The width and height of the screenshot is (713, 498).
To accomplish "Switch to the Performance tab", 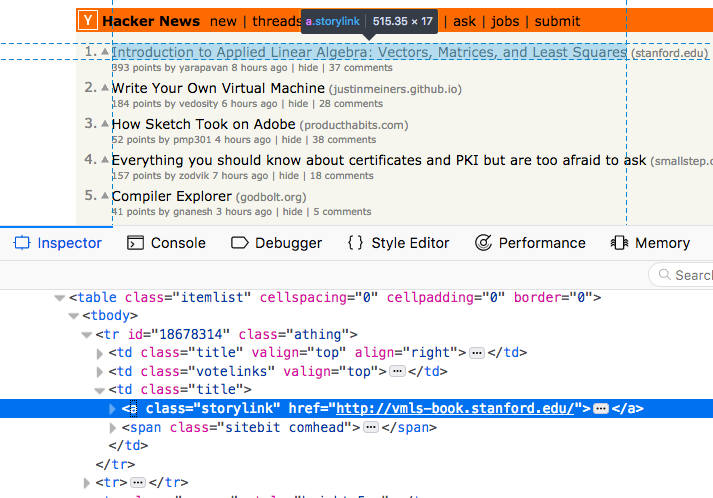I will [530, 243].
